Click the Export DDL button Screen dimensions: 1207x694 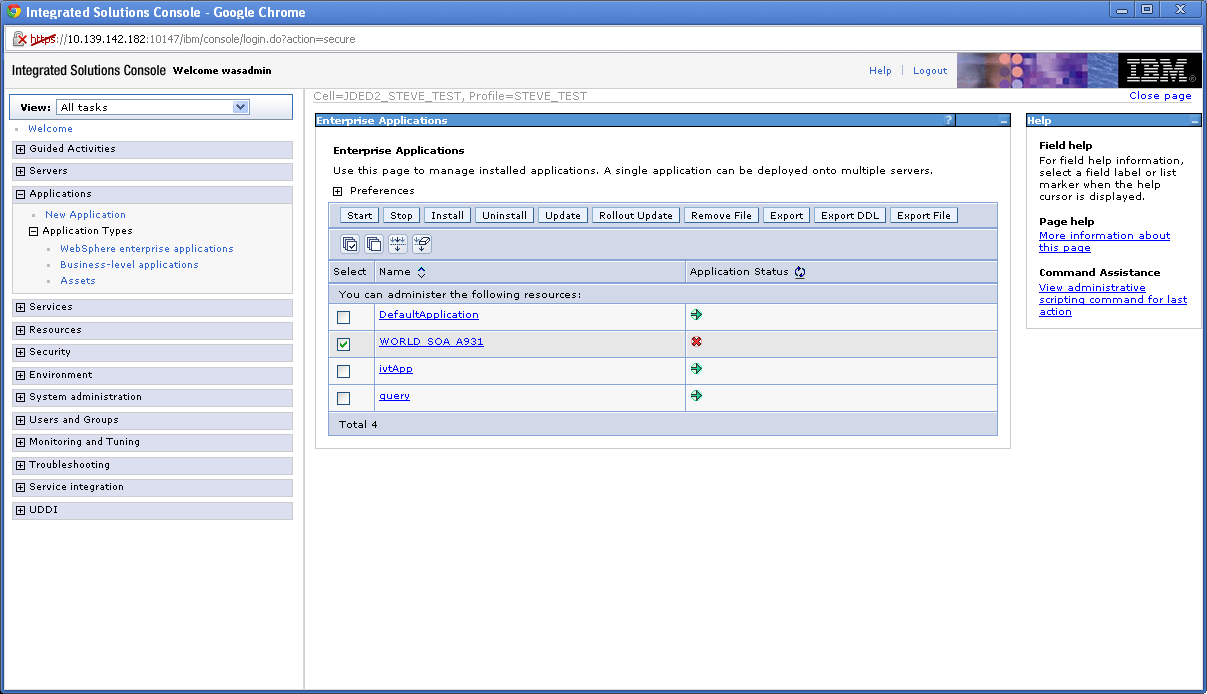850,215
